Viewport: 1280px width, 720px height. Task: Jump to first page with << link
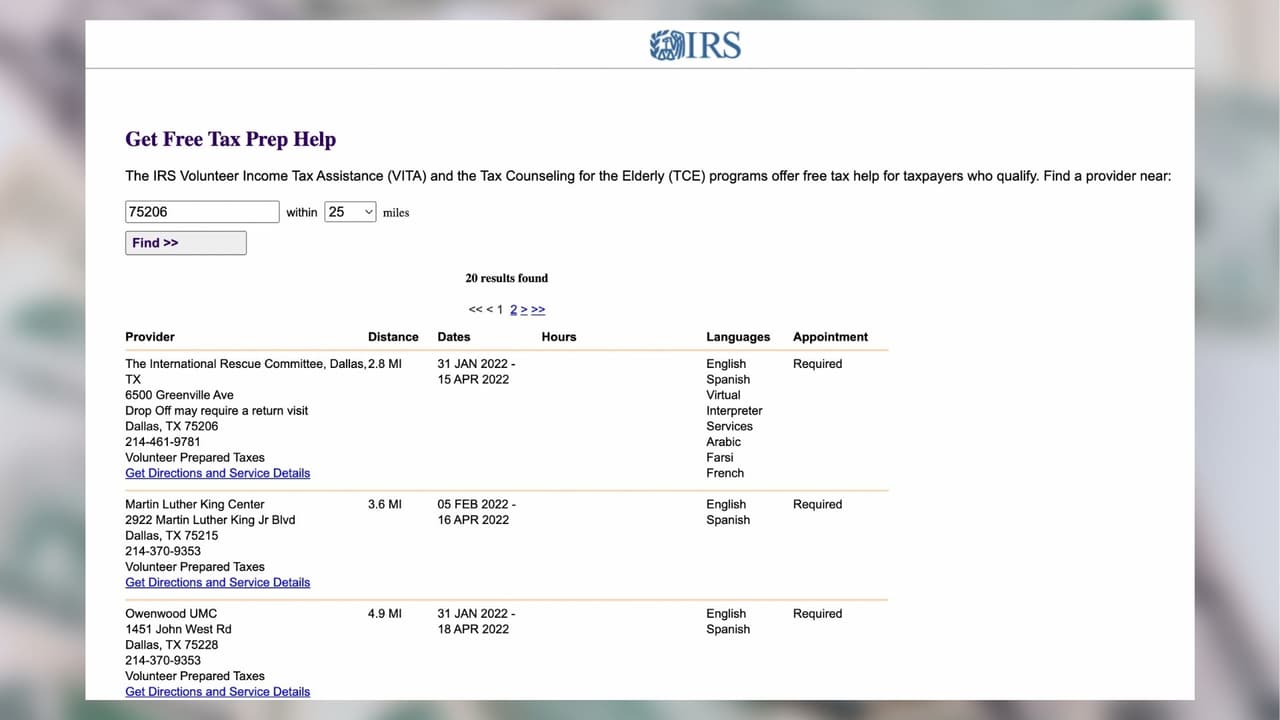(476, 309)
